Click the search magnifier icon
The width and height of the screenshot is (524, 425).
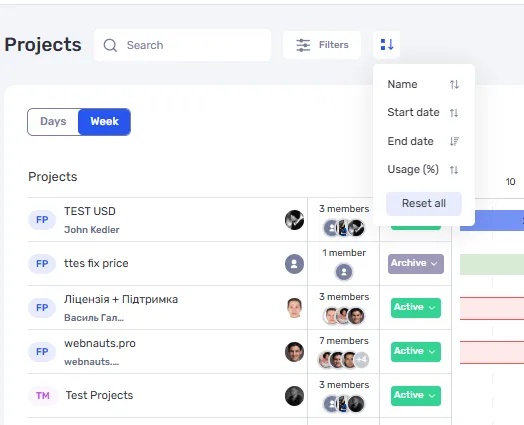pyautogui.click(x=110, y=45)
